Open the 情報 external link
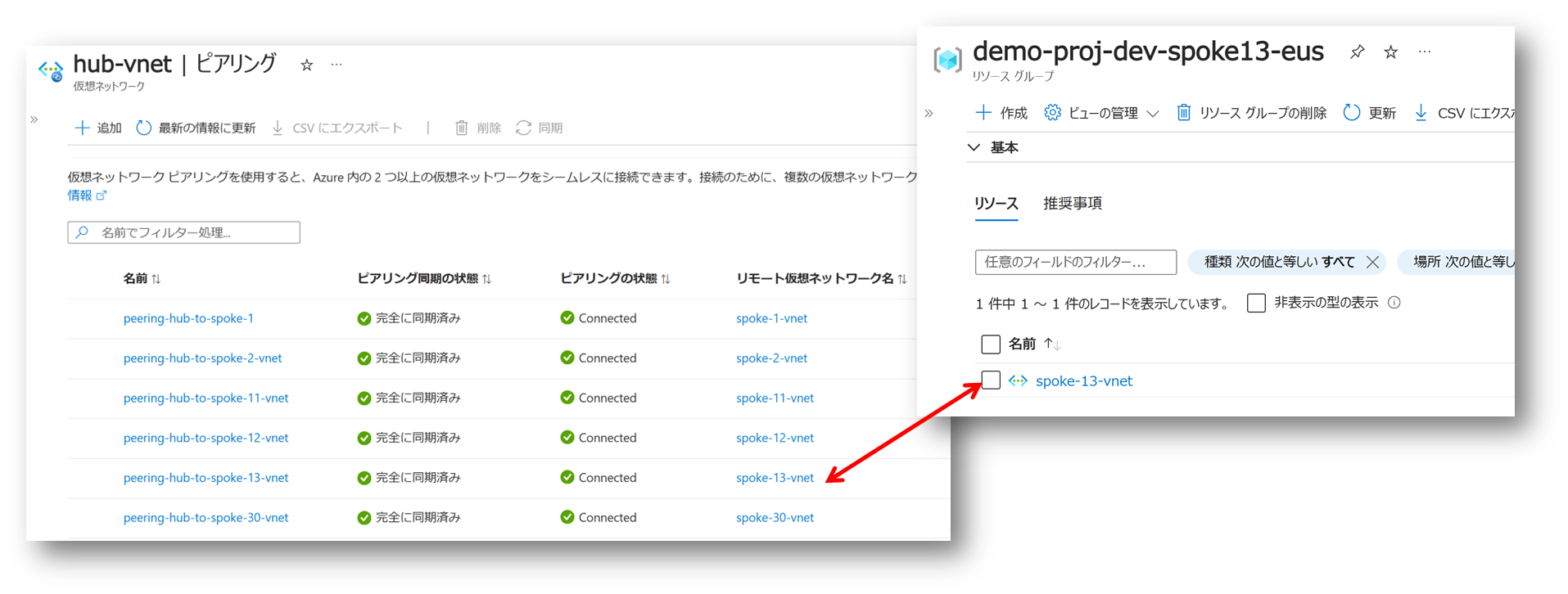Viewport: 1568px width, 594px height. coord(87,196)
